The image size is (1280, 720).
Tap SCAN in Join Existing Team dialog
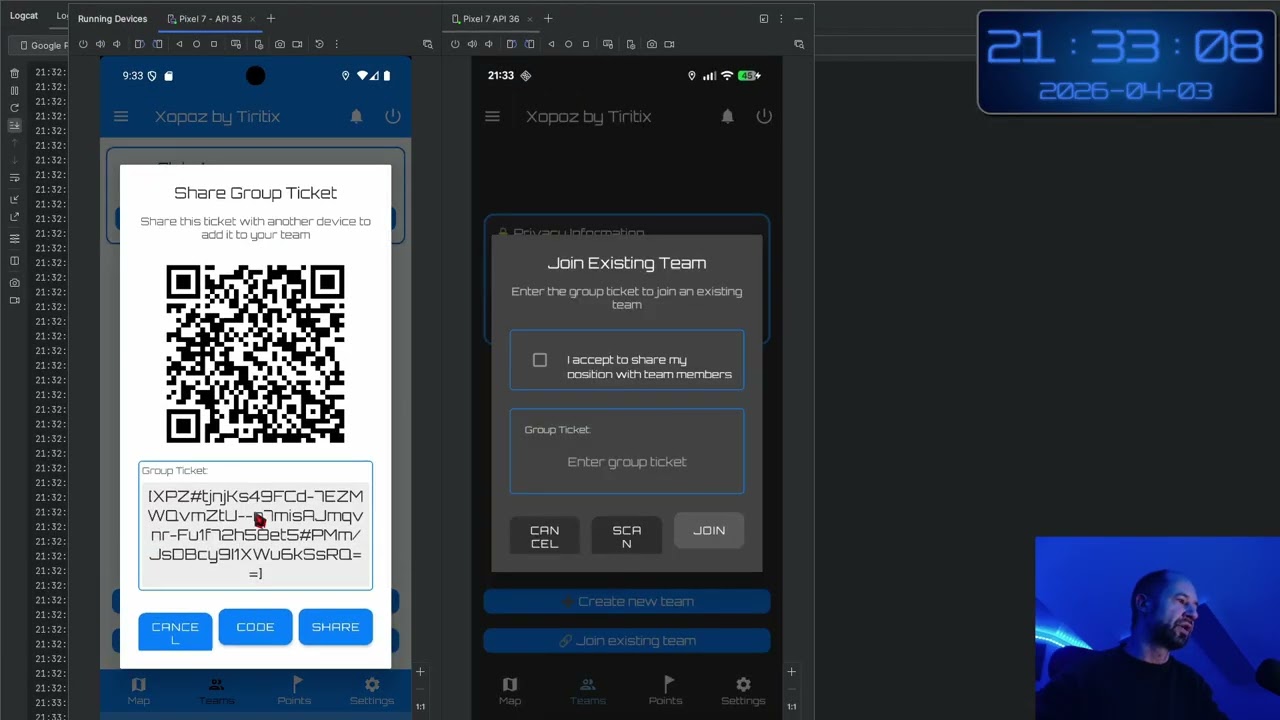(627, 537)
